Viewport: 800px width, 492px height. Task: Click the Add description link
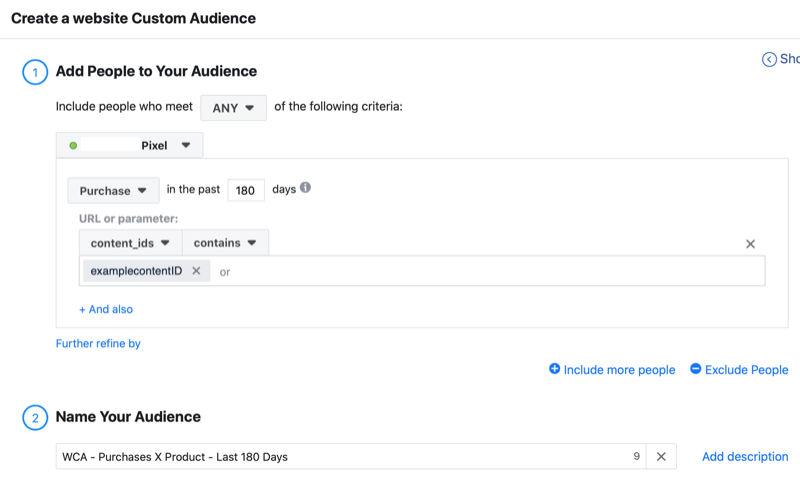pyautogui.click(x=745, y=457)
